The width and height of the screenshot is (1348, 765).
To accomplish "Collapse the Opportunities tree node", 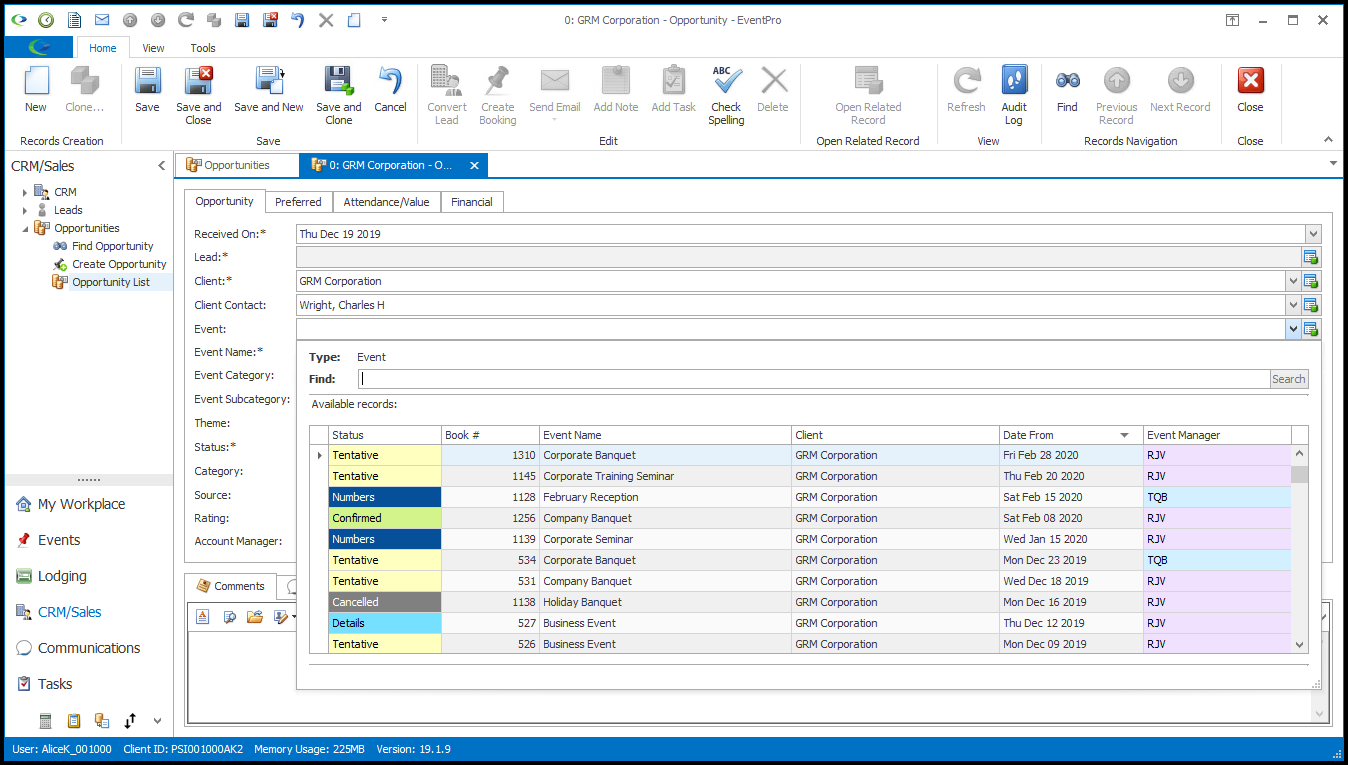I will click(25, 228).
